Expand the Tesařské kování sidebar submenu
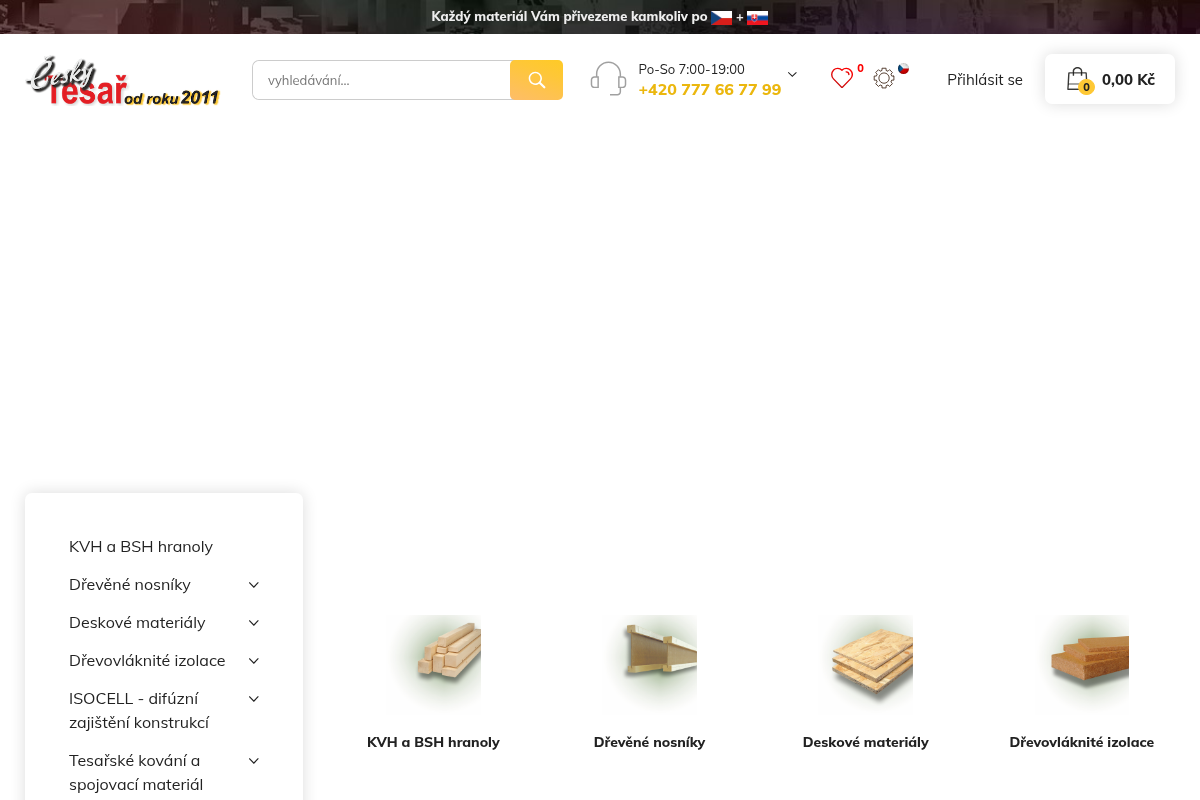This screenshot has width=1200, height=800. tap(254, 761)
